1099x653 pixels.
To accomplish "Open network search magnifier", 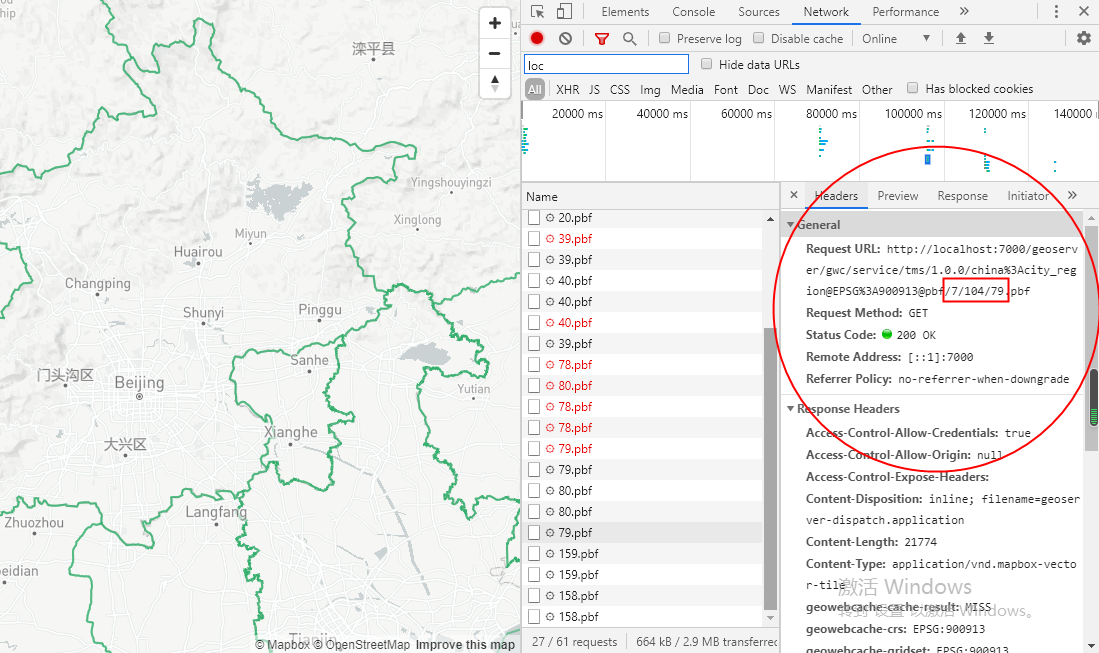I will pyautogui.click(x=629, y=39).
